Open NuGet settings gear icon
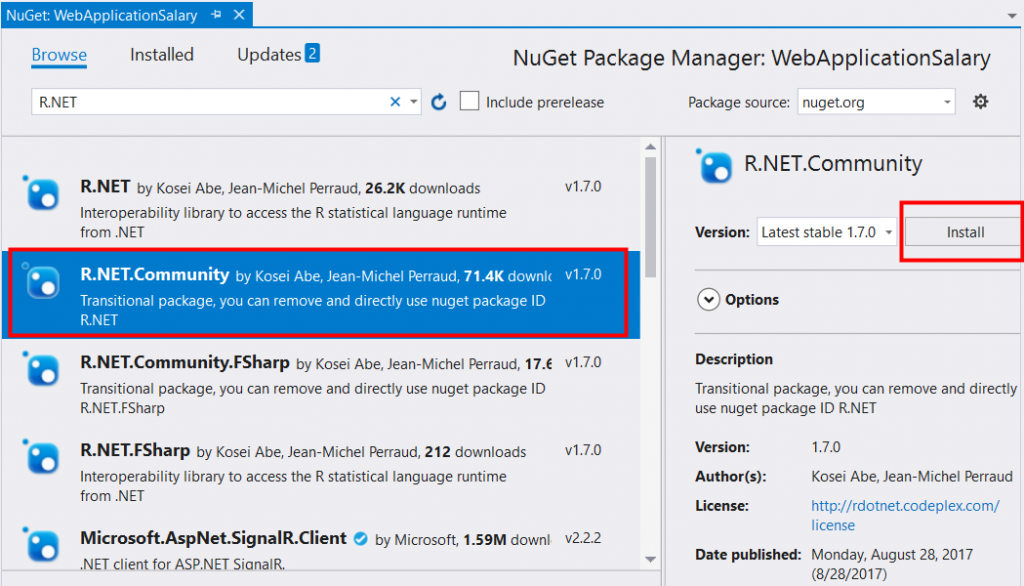1024x586 pixels. [x=981, y=102]
